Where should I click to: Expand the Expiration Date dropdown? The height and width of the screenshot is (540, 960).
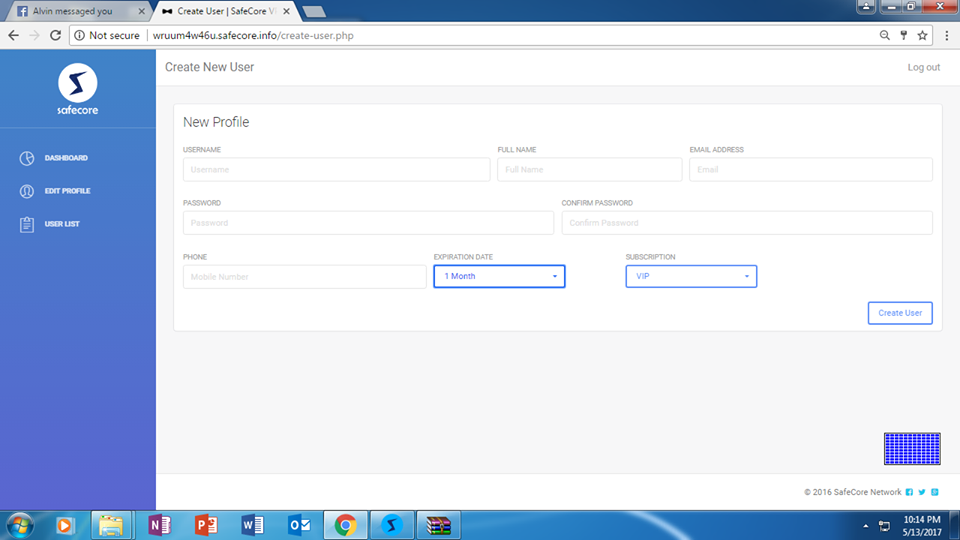click(499, 276)
